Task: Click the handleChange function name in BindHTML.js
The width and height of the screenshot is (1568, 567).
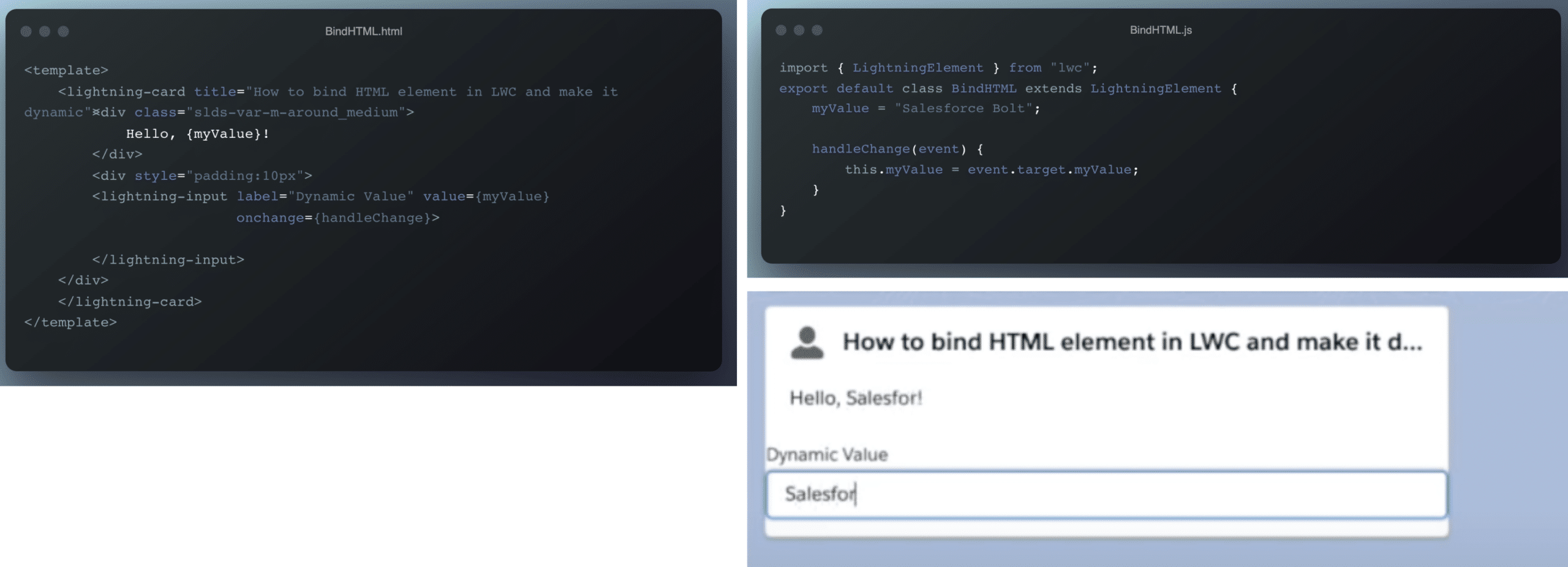Action: click(860, 149)
